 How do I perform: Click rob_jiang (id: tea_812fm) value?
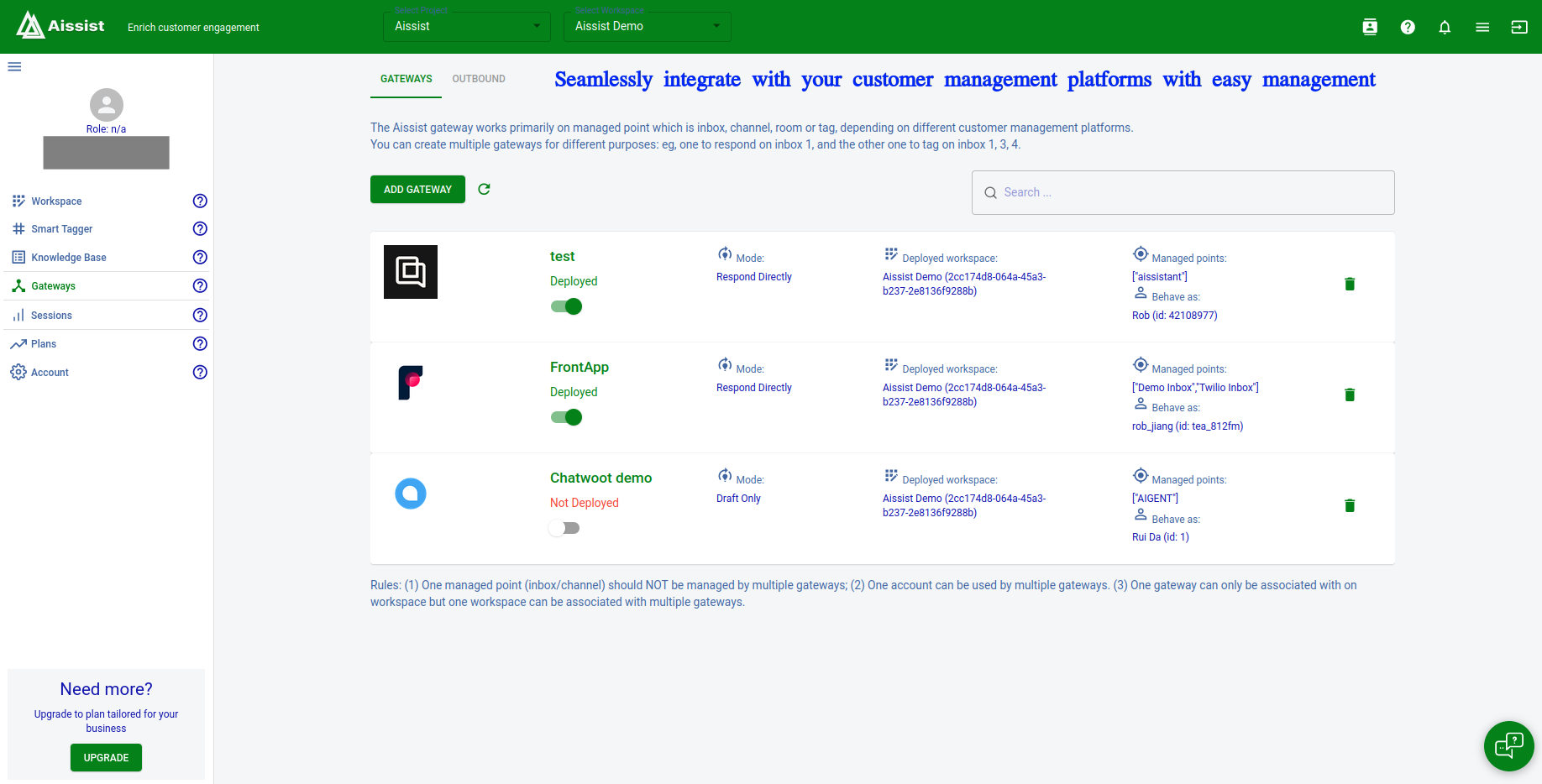pos(1188,426)
